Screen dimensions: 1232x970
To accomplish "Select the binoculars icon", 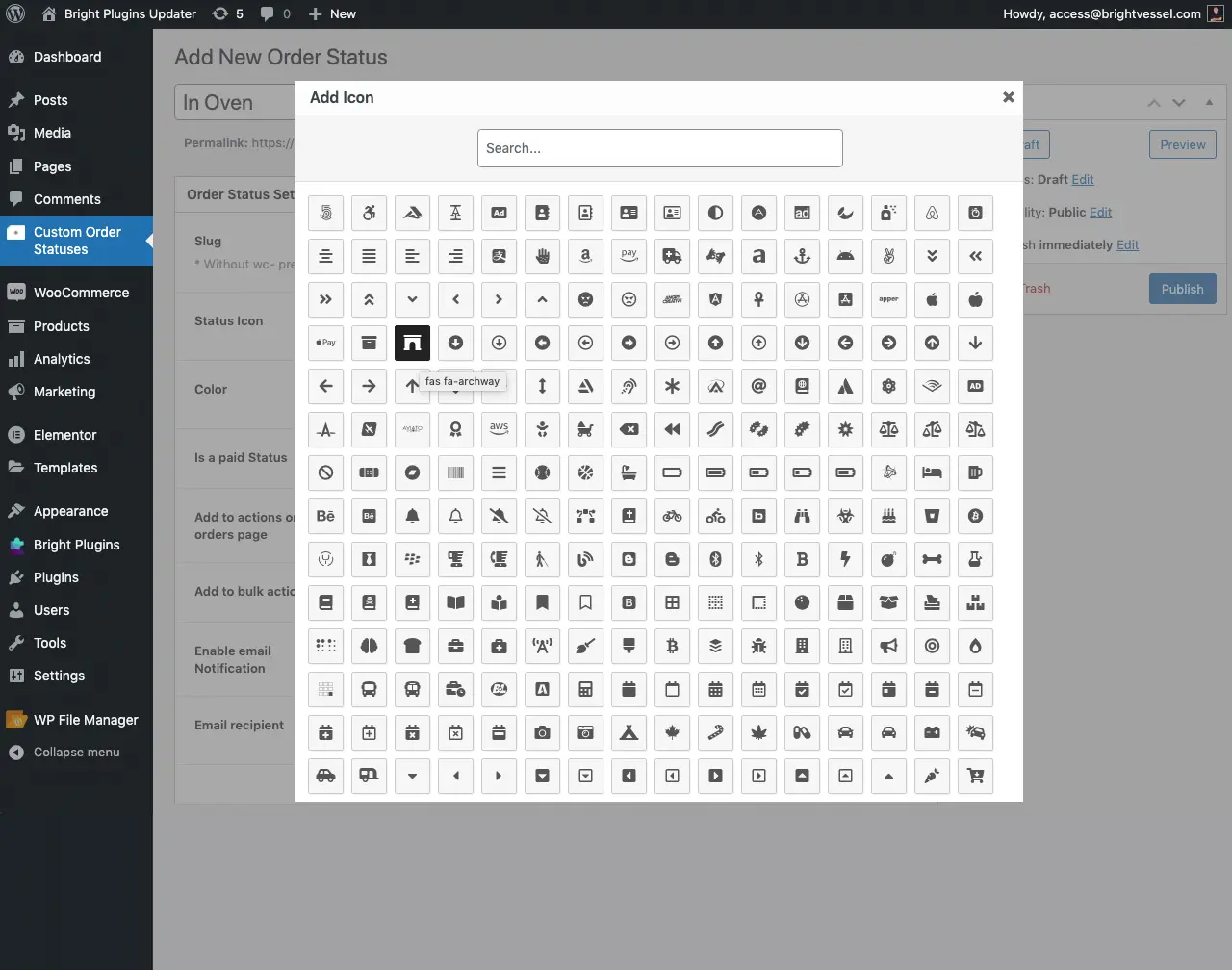I will [x=802, y=516].
